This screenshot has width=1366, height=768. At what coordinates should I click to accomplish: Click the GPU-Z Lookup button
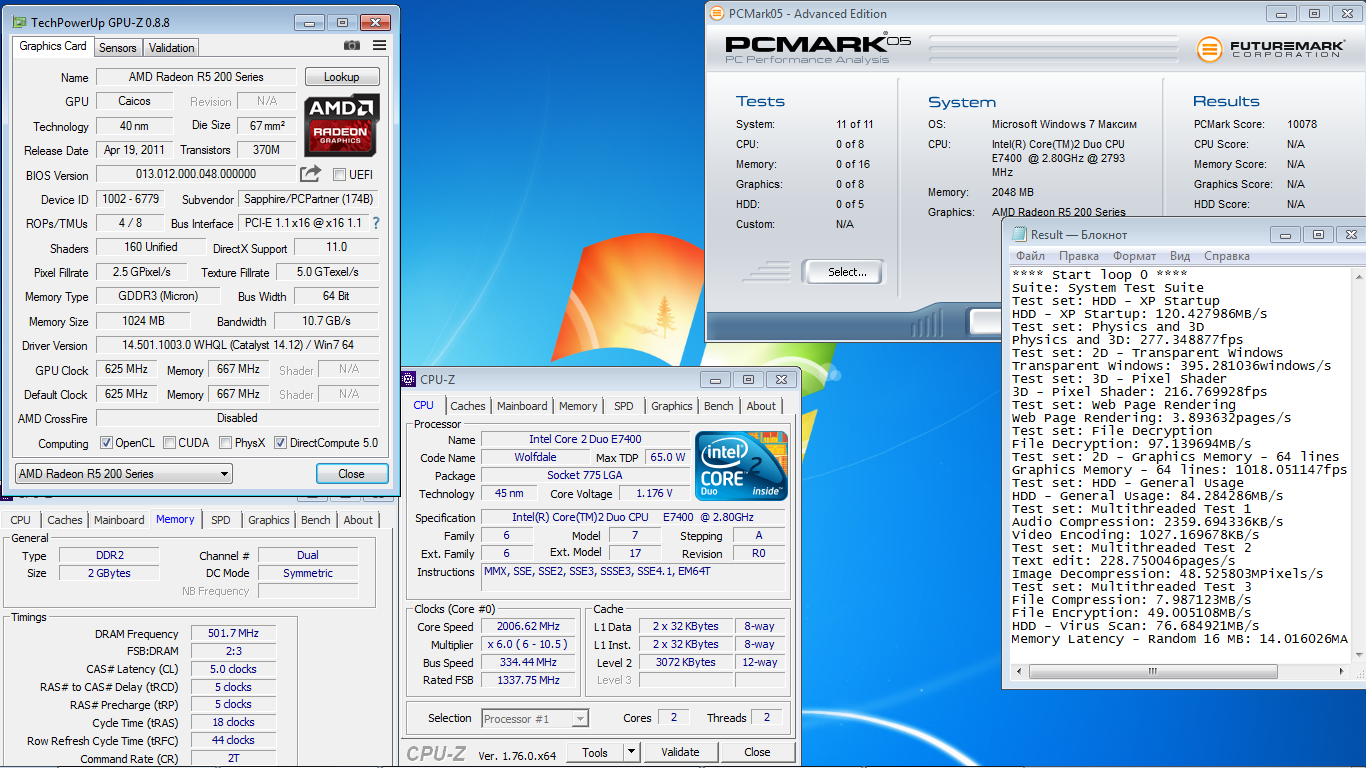coord(342,77)
